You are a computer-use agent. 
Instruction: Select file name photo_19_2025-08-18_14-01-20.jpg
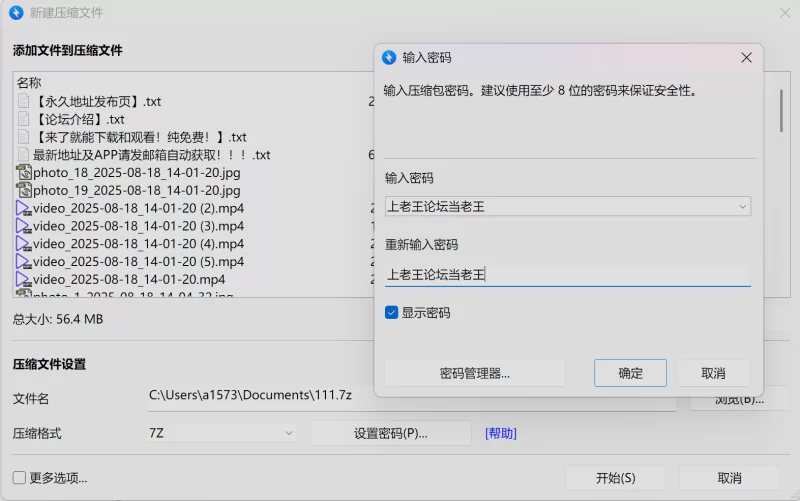137,190
